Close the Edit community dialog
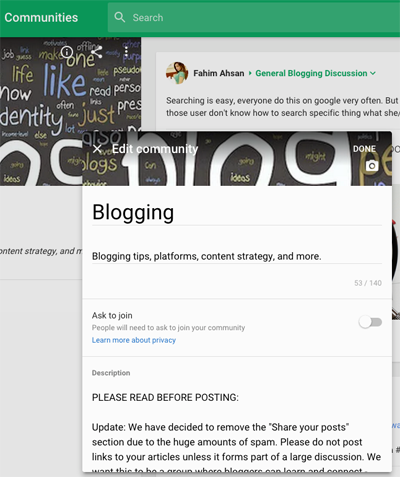The height and width of the screenshot is (477, 400). (97, 149)
